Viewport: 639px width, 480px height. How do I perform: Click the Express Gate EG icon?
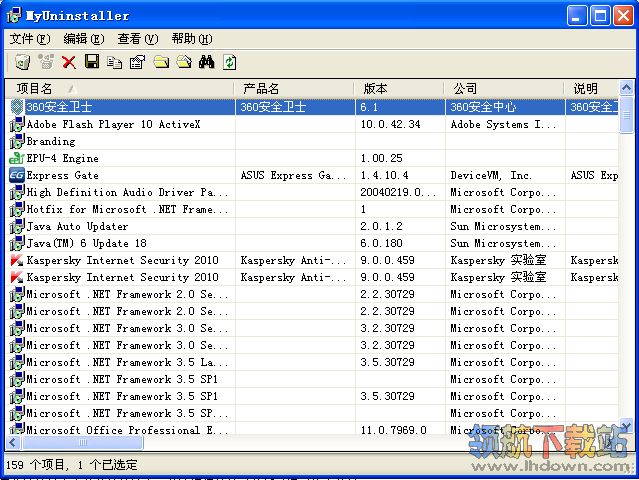tap(16, 175)
